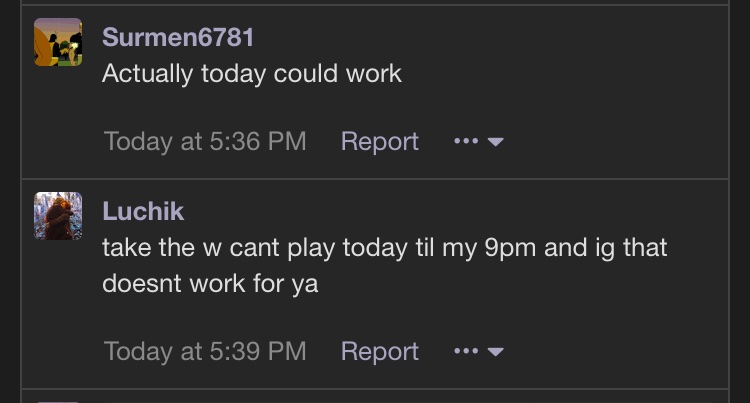
Task: Click the divider between the two comments
Action: coord(375,179)
